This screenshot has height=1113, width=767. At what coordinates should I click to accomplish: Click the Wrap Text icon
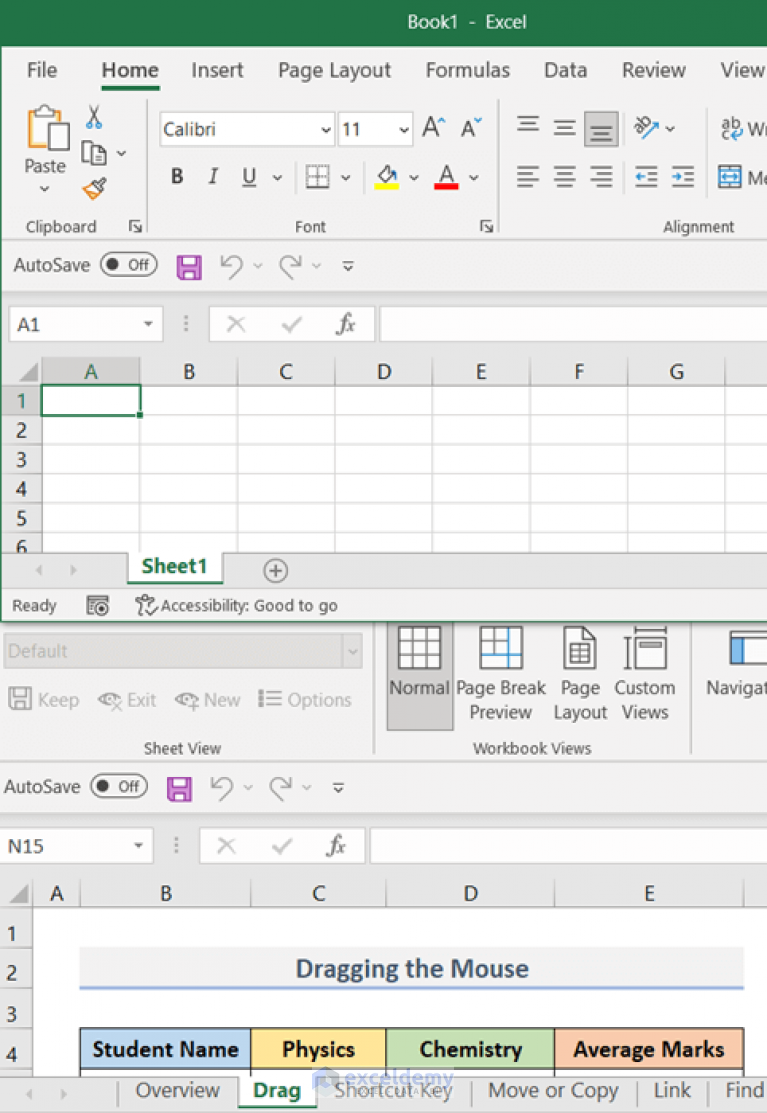pos(731,128)
